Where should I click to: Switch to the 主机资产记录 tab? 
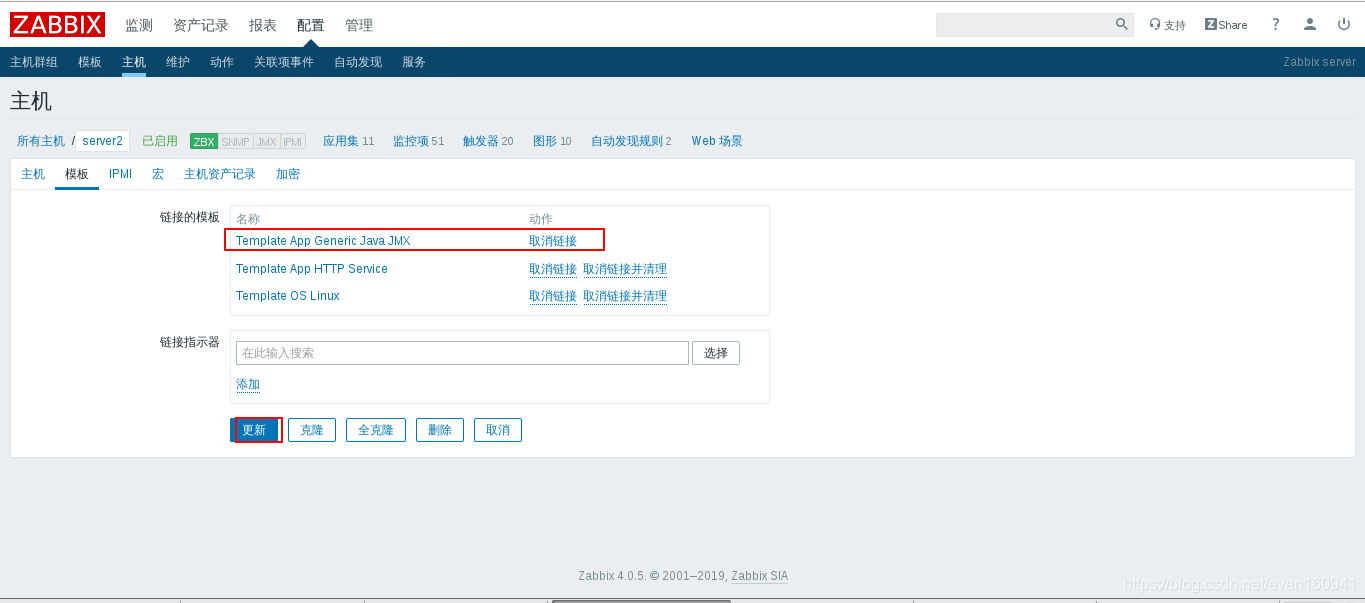[x=220, y=174]
